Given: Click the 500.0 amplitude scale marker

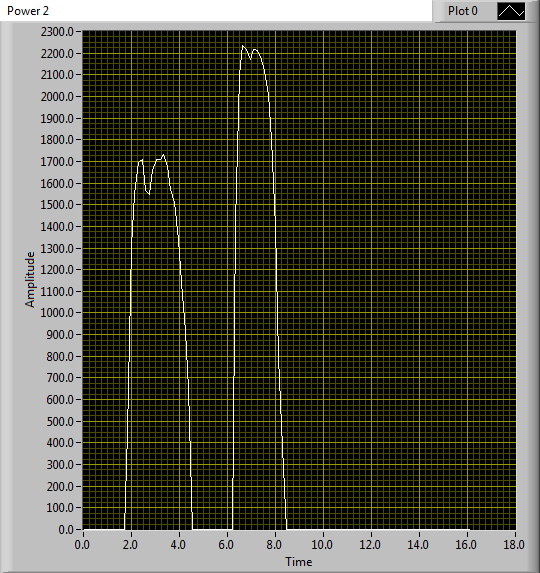Looking at the screenshot, I should (x=60, y=421).
